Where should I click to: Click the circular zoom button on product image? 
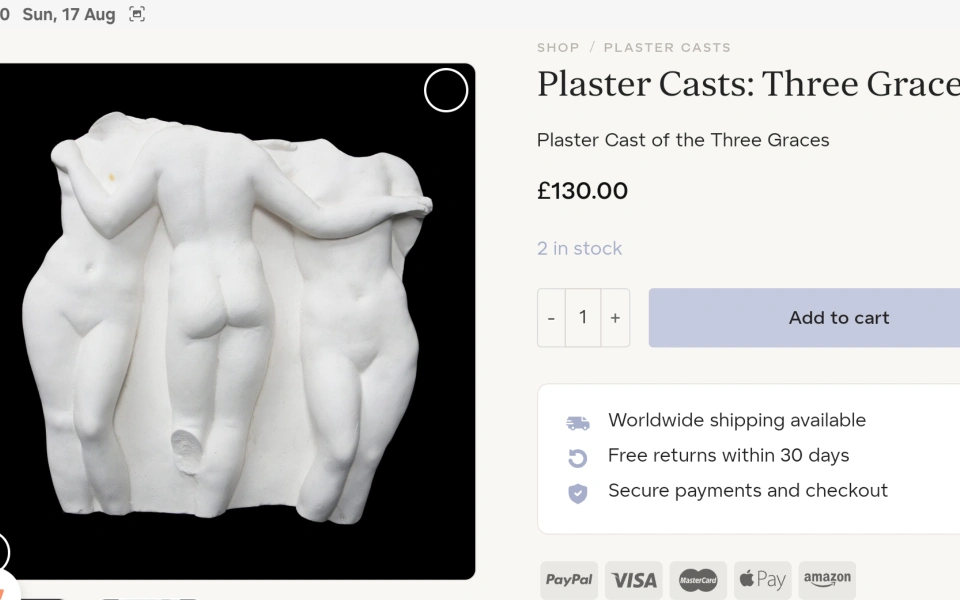[446, 90]
